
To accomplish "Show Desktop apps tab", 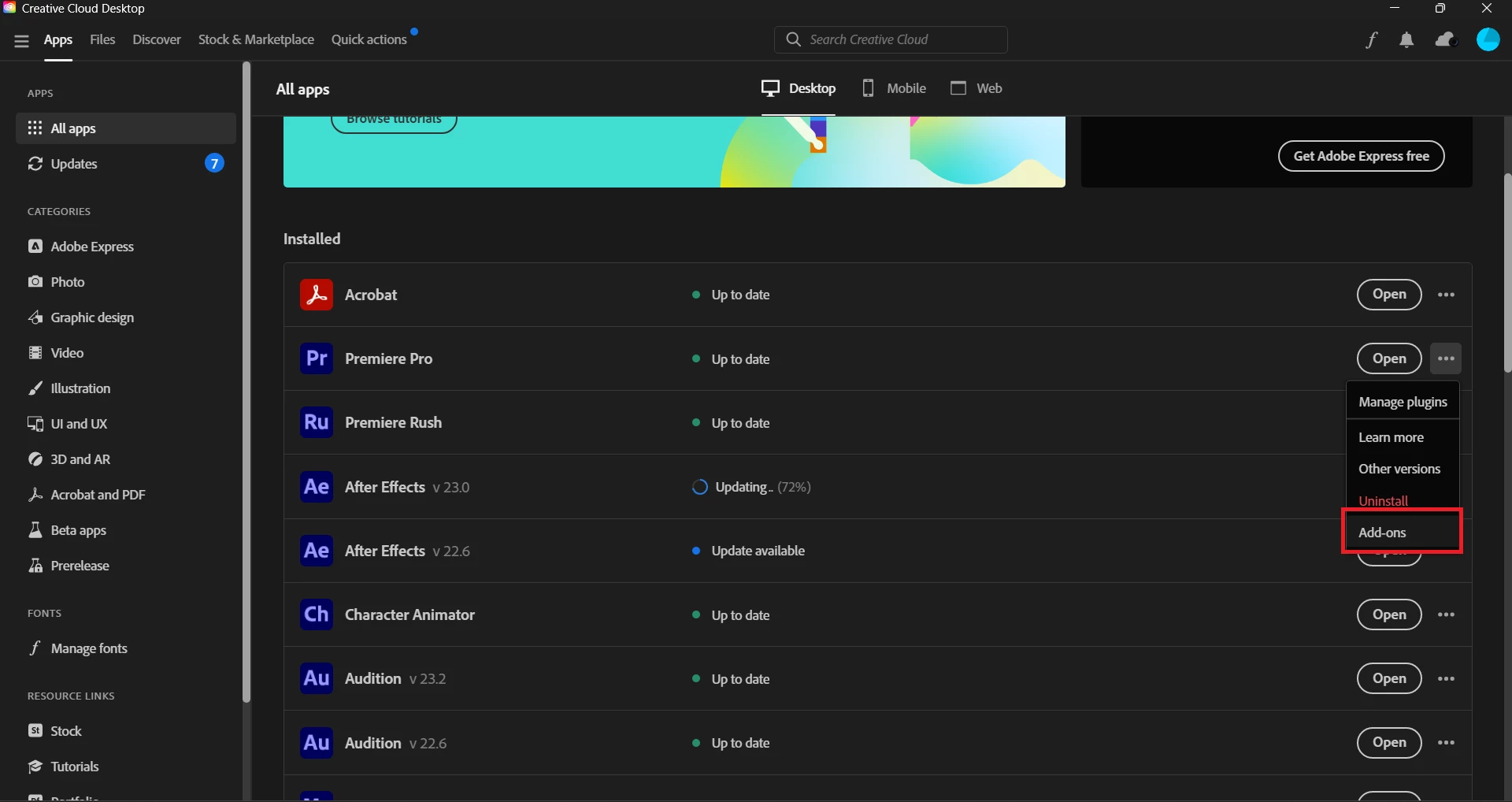I will pyautogui.click(x=799, y=88).
